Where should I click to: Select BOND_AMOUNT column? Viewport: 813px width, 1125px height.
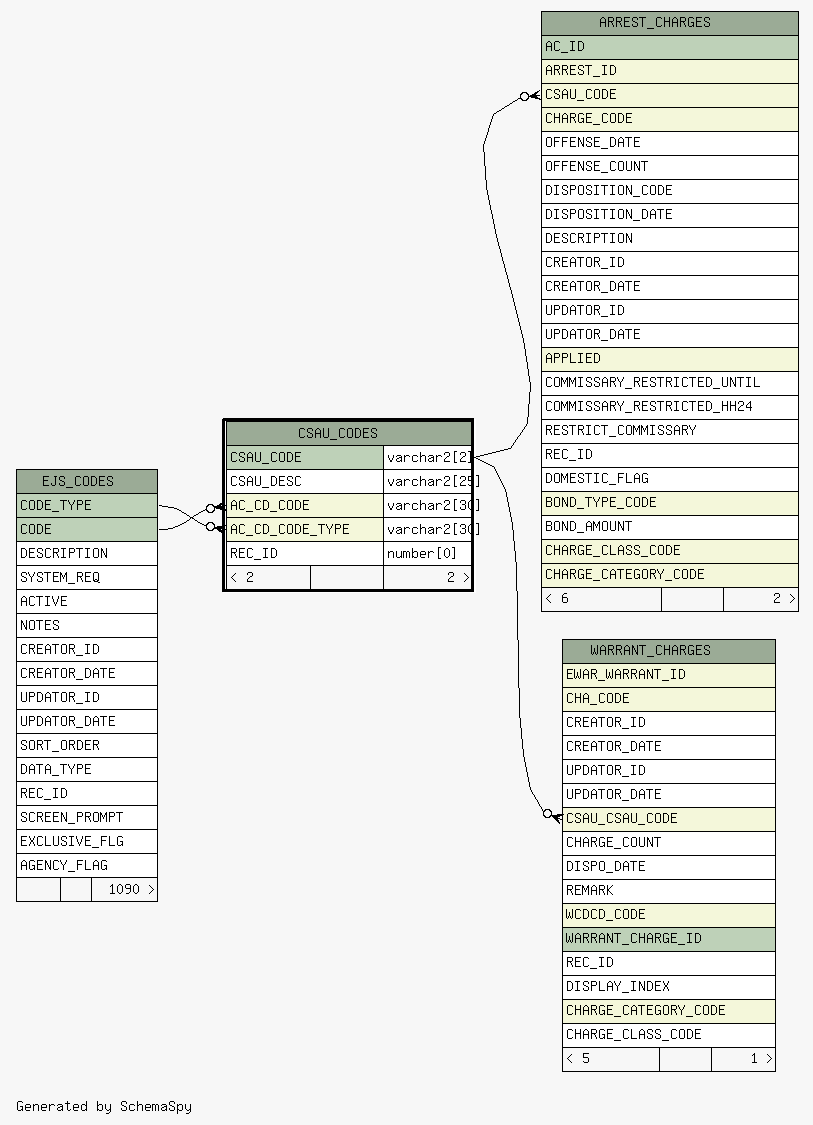[669, 527]
